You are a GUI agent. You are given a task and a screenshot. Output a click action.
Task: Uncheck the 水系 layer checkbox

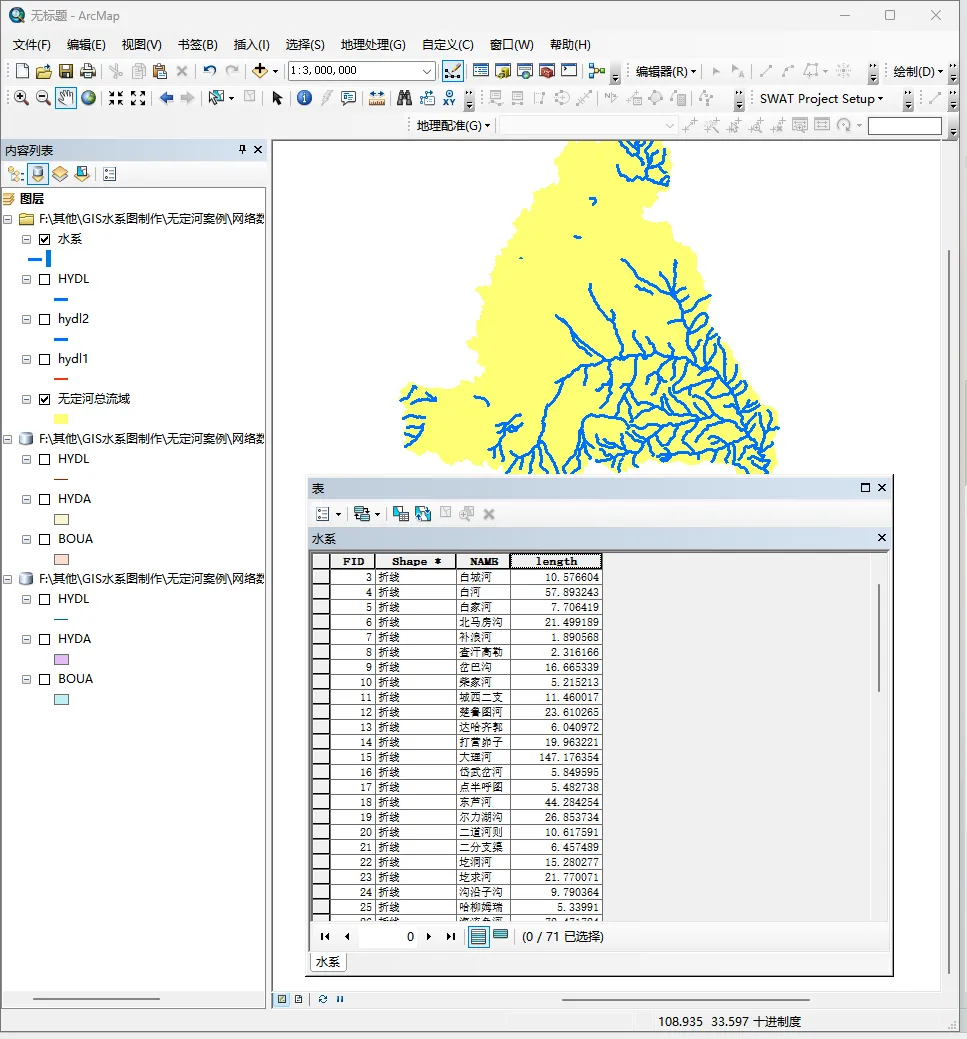[44, 239]
